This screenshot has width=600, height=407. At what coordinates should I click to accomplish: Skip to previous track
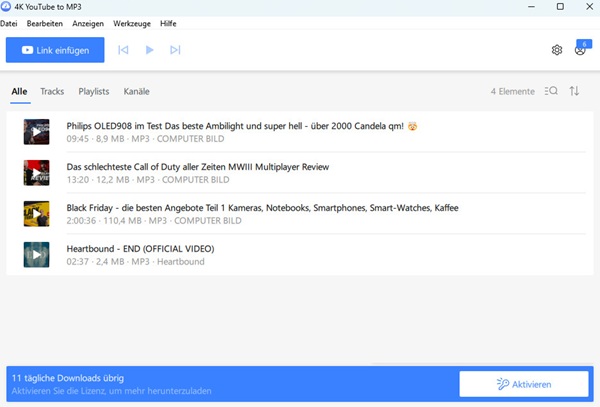tap(124, 50)
